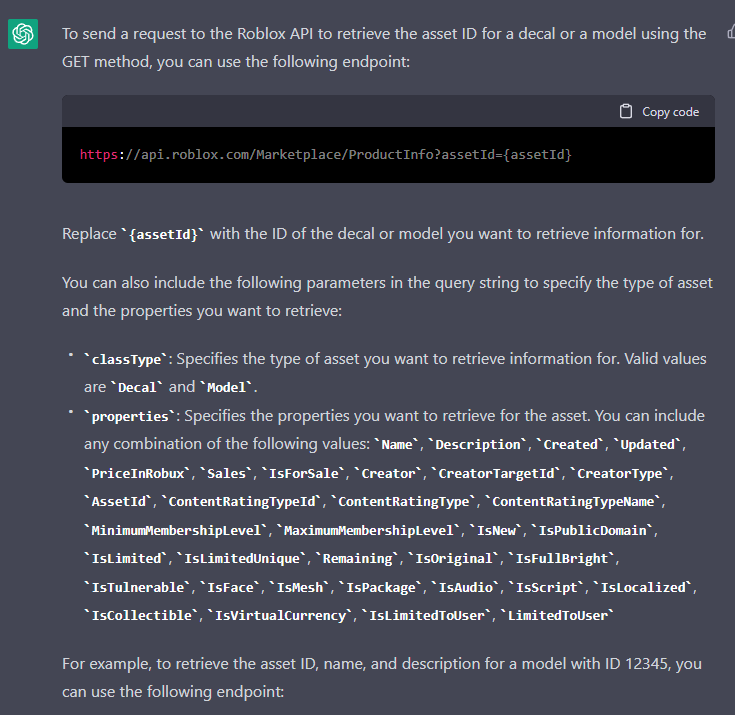735x715 pixels.
Task: Click the 'IsLimitedToUser' property value
Action: [427, 616]
